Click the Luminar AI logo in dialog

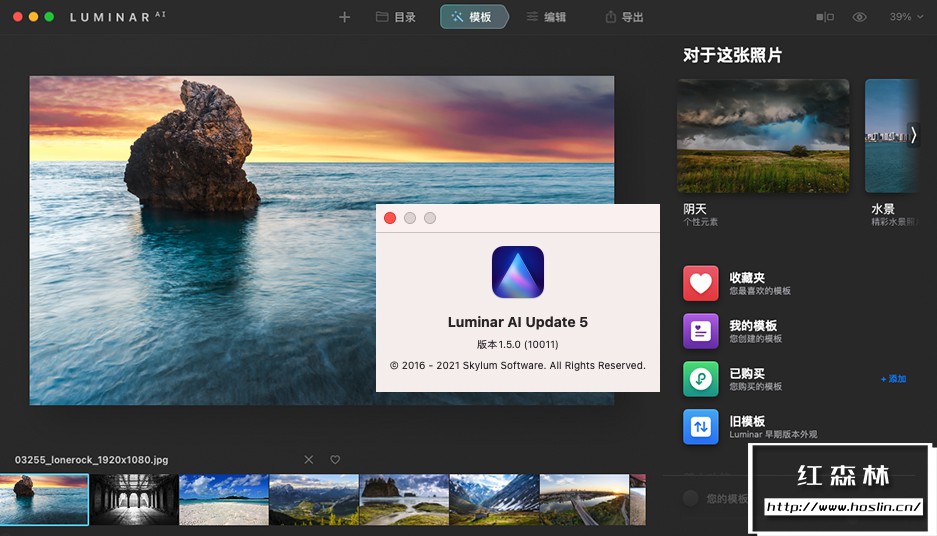coord(518,272)
